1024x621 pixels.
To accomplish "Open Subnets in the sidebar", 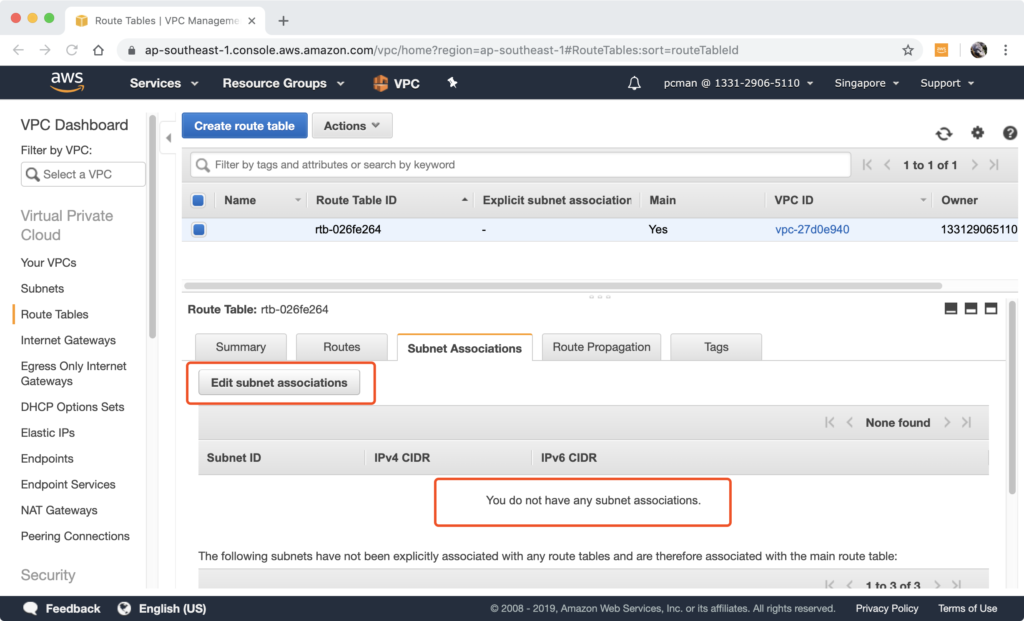I will click(42, 288).
